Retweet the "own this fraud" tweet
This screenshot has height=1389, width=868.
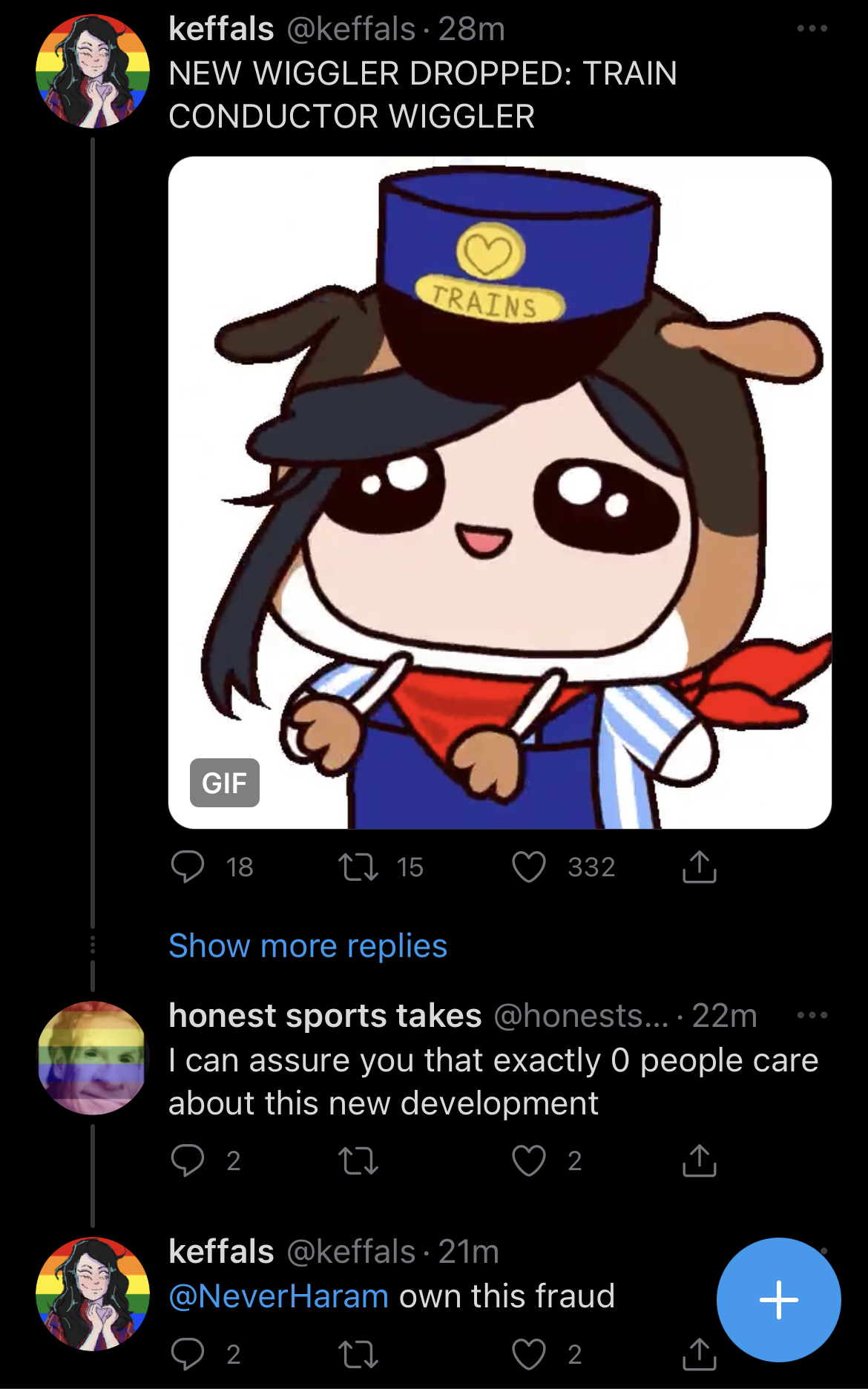(x=358, y=1355)
